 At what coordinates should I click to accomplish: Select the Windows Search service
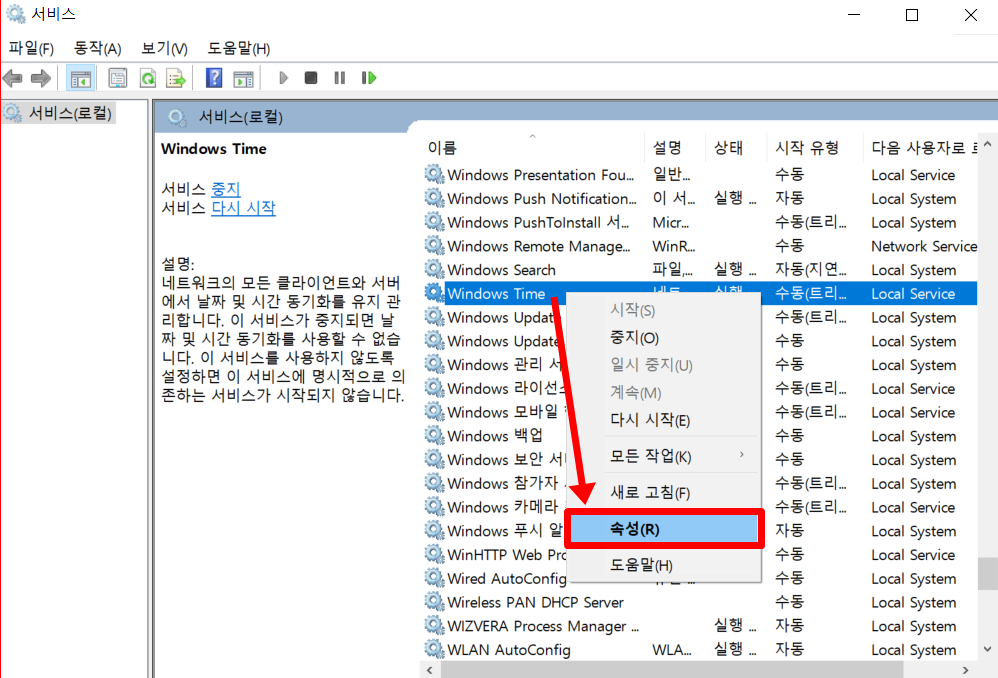coord(501,270)
